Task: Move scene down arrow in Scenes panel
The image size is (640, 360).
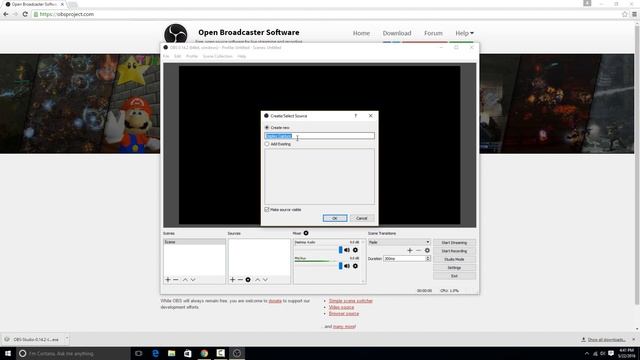Action: pyautogui.click(x=193, y=280)
